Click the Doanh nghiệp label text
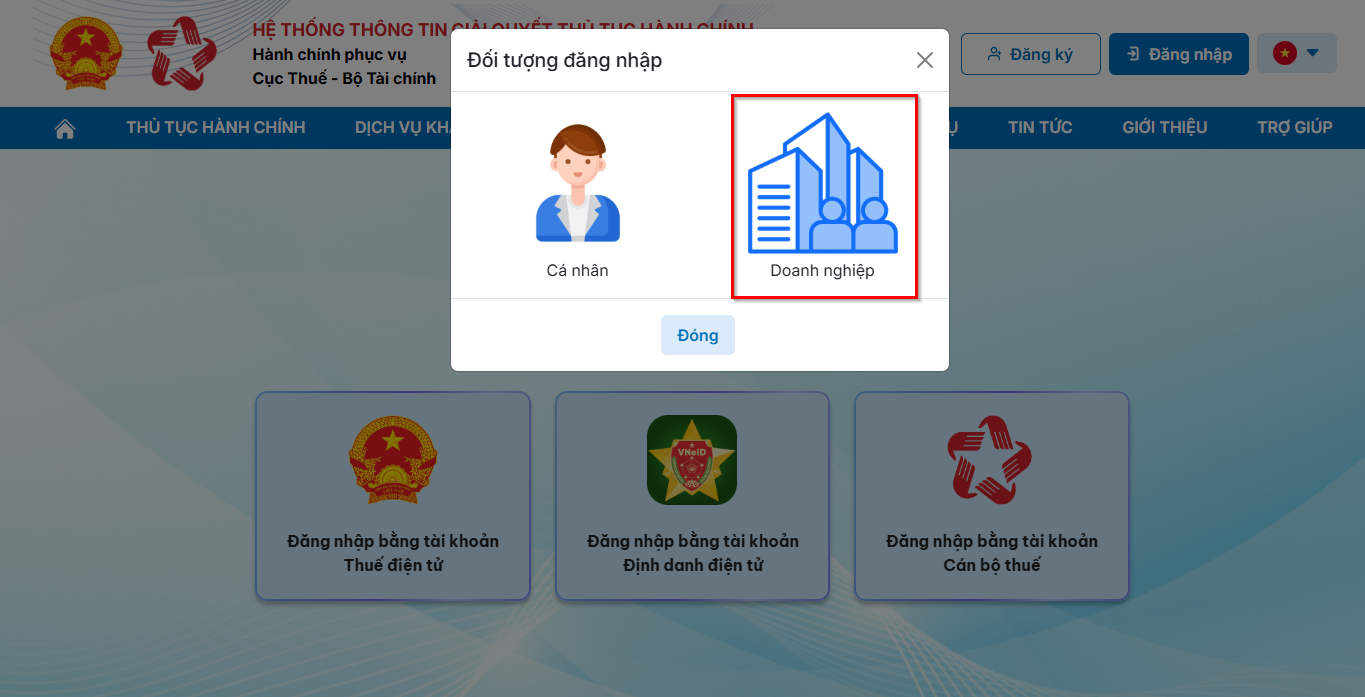 (822, 271)
